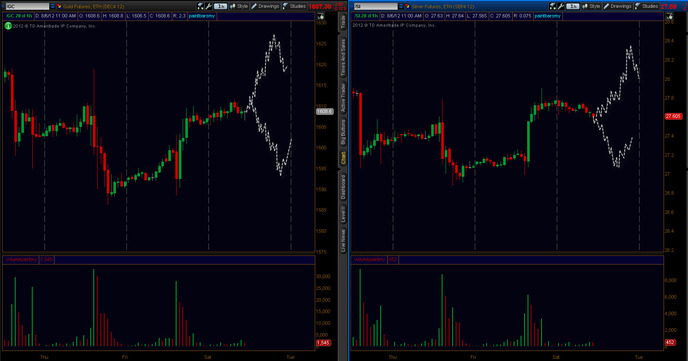Click gold last price 1607.30

coord(320,7)
